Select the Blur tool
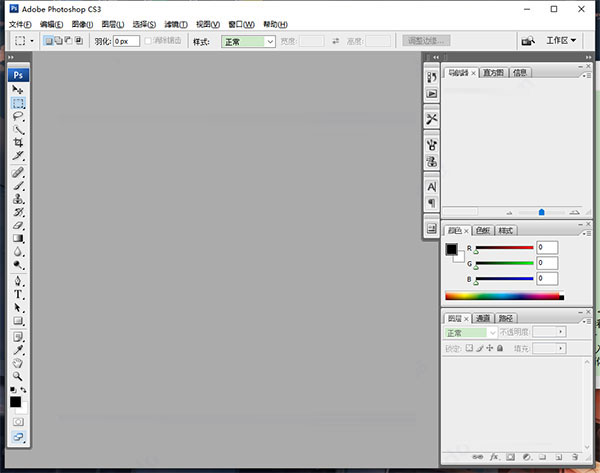The width and height of the screenshot is (600, 473). click(x=18, y=251)
